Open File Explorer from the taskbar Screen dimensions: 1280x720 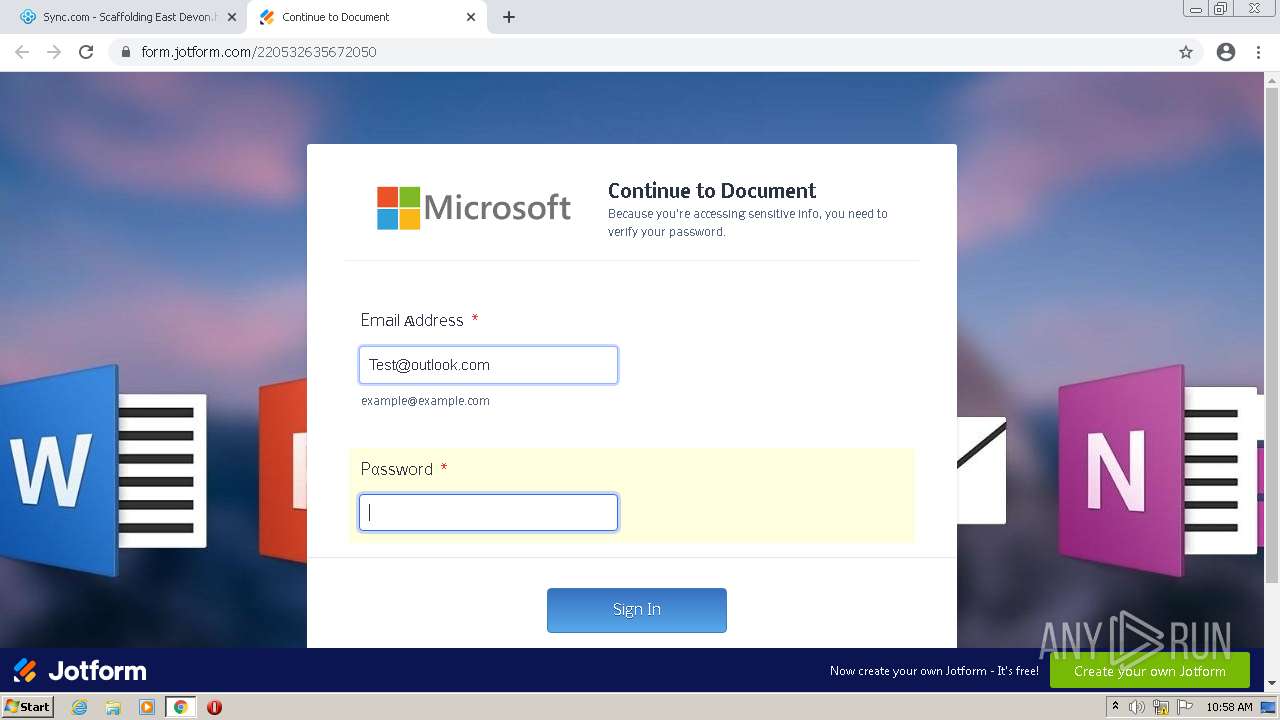point(113,707)
